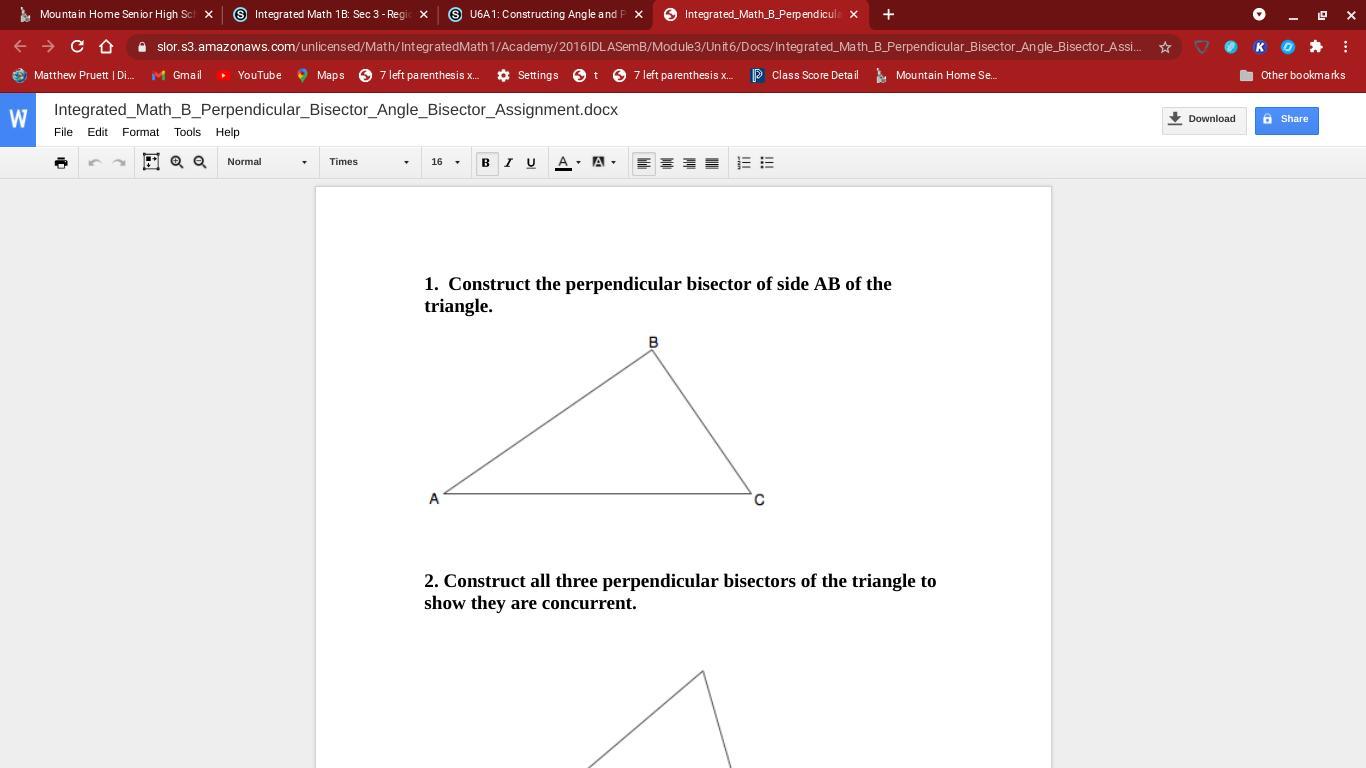Open the YouTube bookmark

click(249, 76)
